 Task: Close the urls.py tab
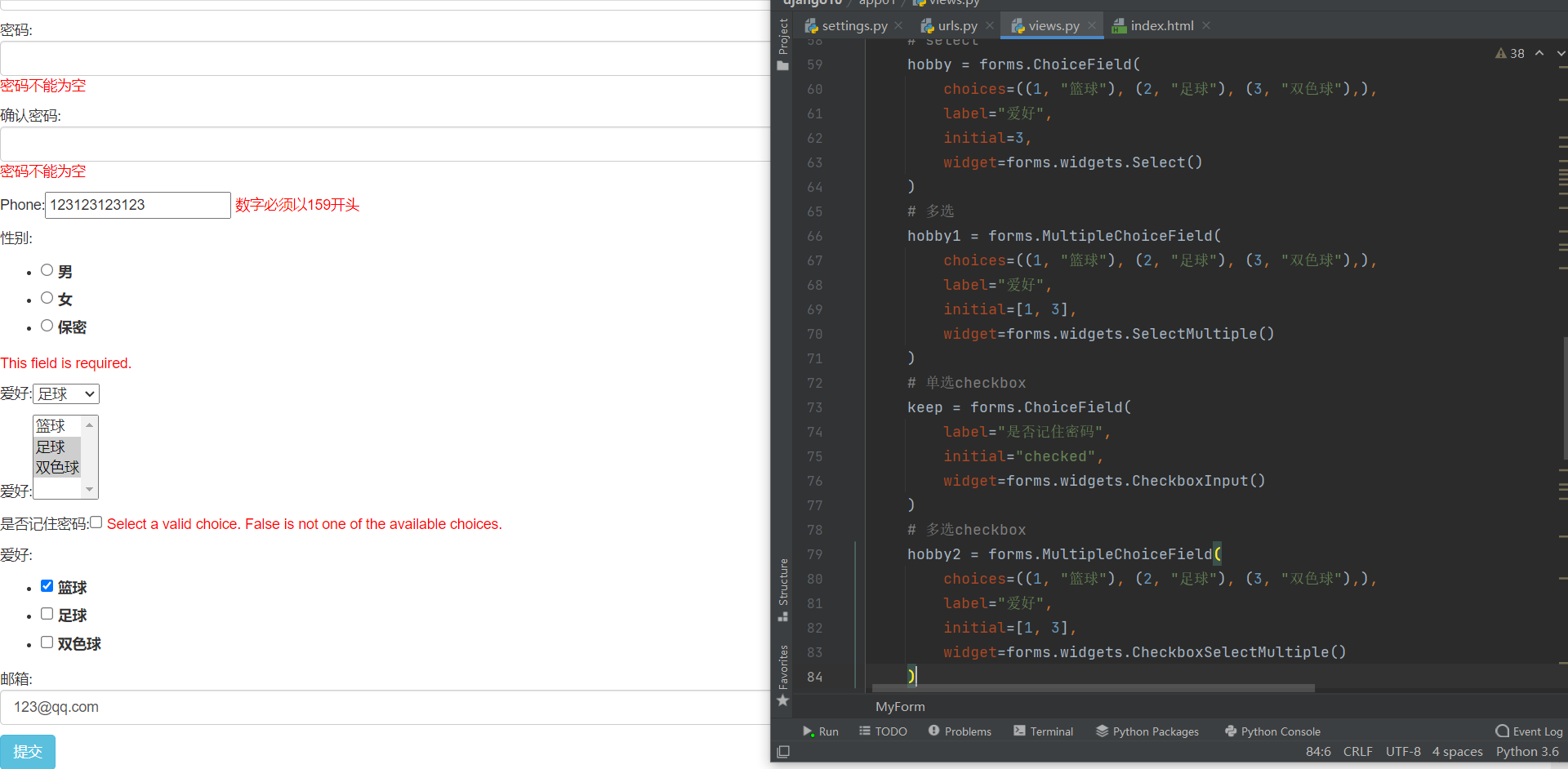tap(990, 26)
